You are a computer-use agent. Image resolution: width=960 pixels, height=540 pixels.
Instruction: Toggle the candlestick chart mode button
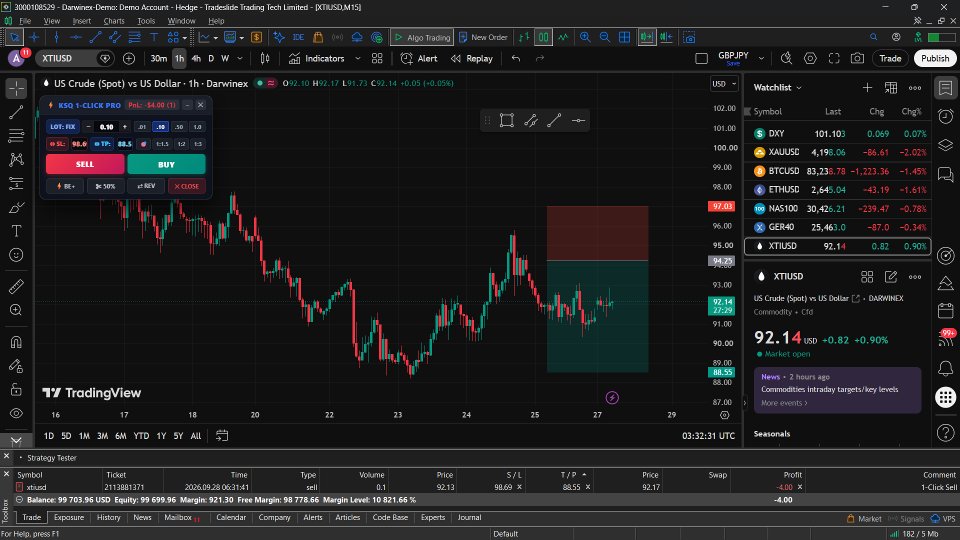[x=543, y=37]
